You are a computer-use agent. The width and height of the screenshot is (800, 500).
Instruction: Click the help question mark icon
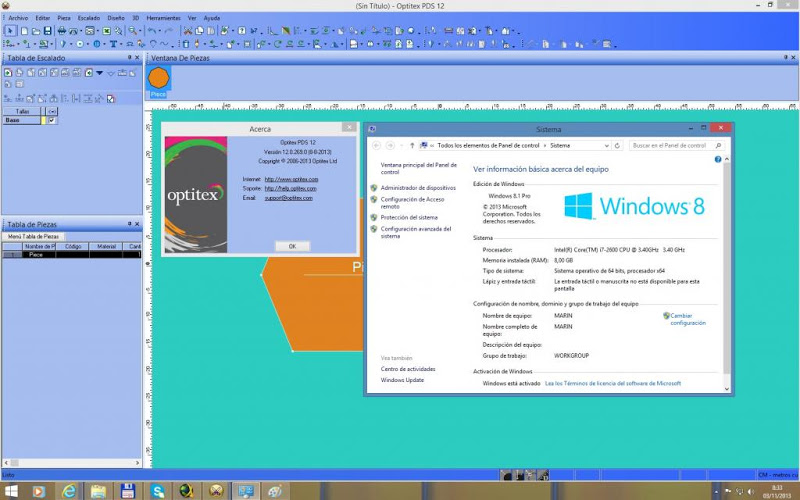coord(242,31)
